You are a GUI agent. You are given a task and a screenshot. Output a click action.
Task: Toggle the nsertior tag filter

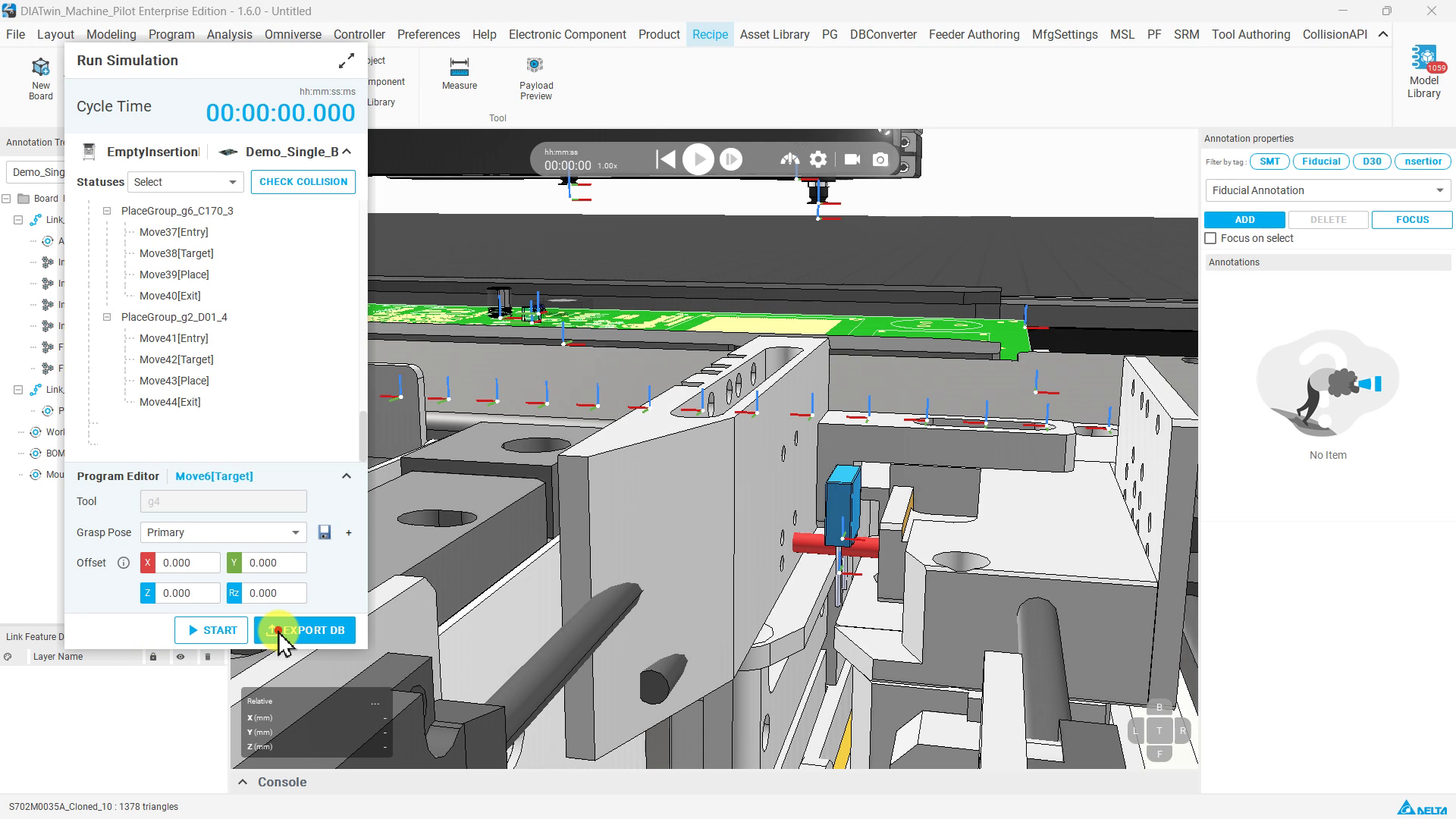(1423, 161)
